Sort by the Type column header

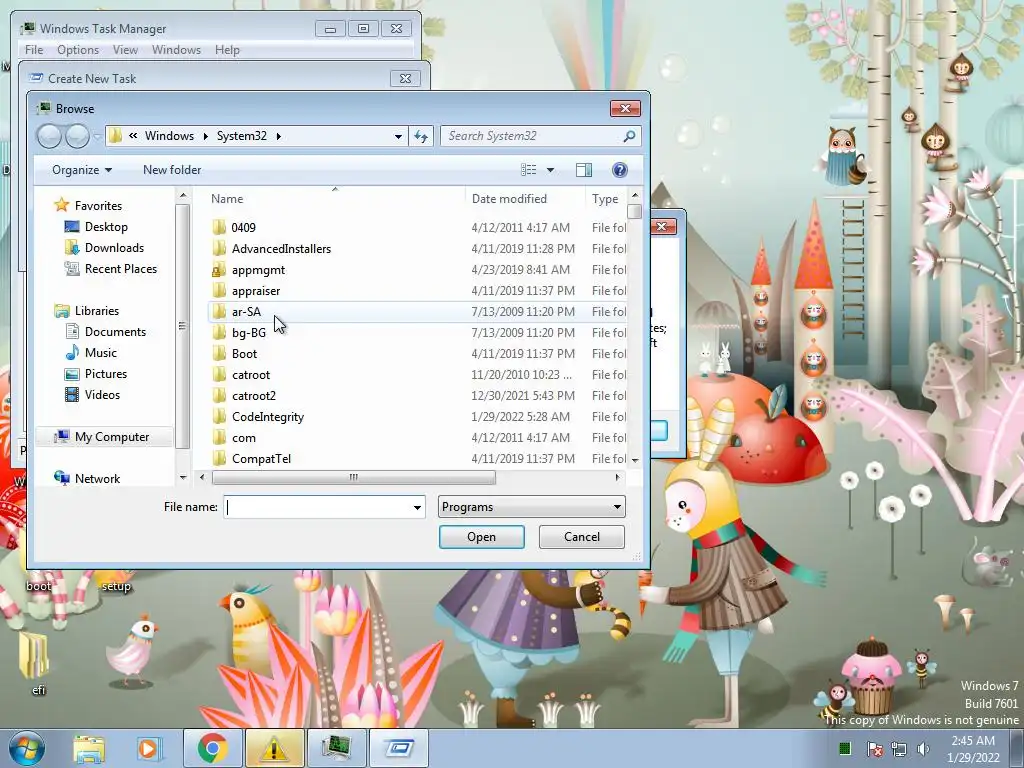[605, 199]
